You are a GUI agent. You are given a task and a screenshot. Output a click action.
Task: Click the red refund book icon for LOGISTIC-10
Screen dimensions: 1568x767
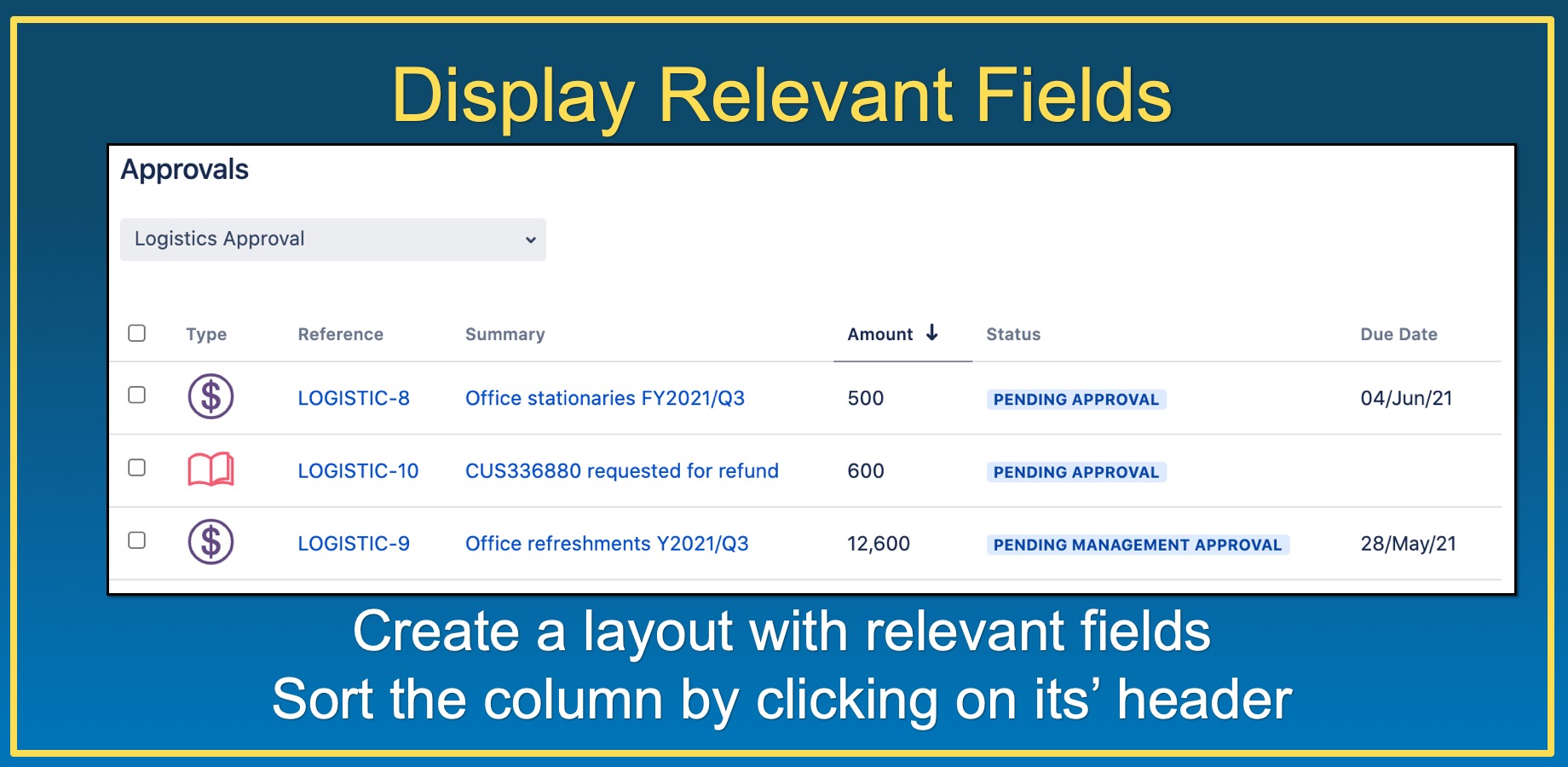[210, 470]
